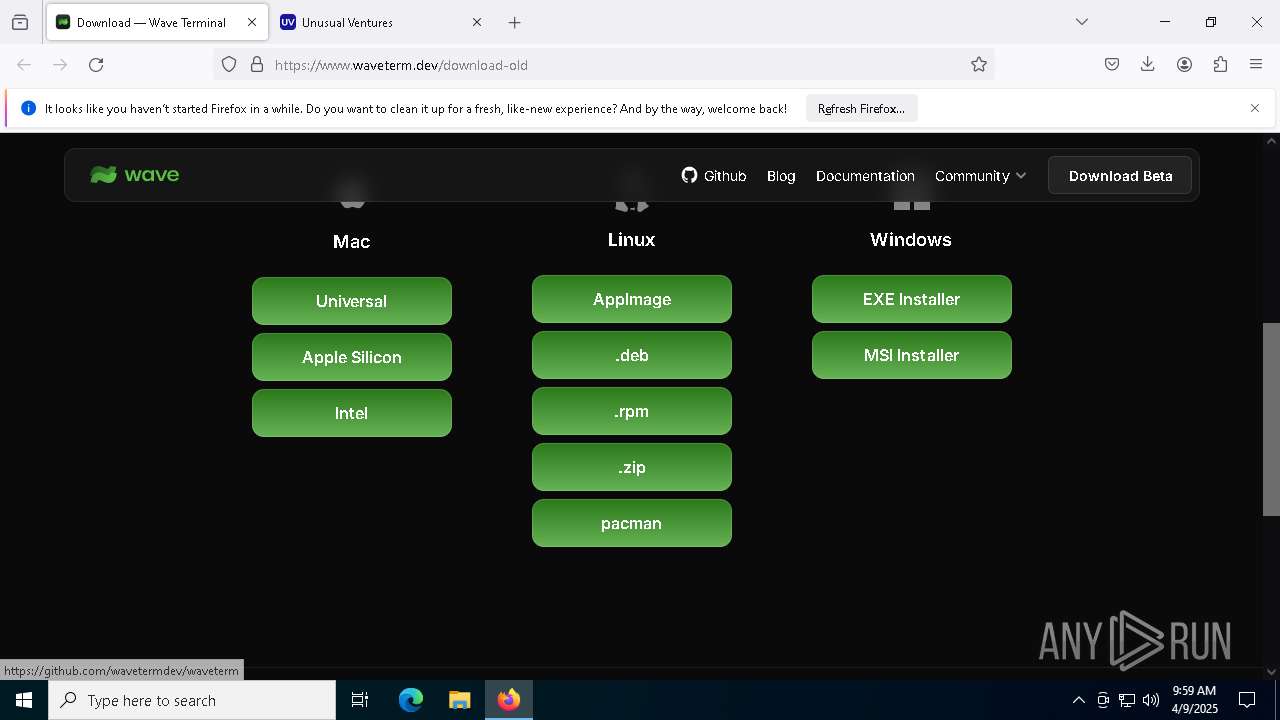The width and height of the screenshot is (1280, 720).
Task: Open the Firefox application menu
Action: coord(1256,65)
